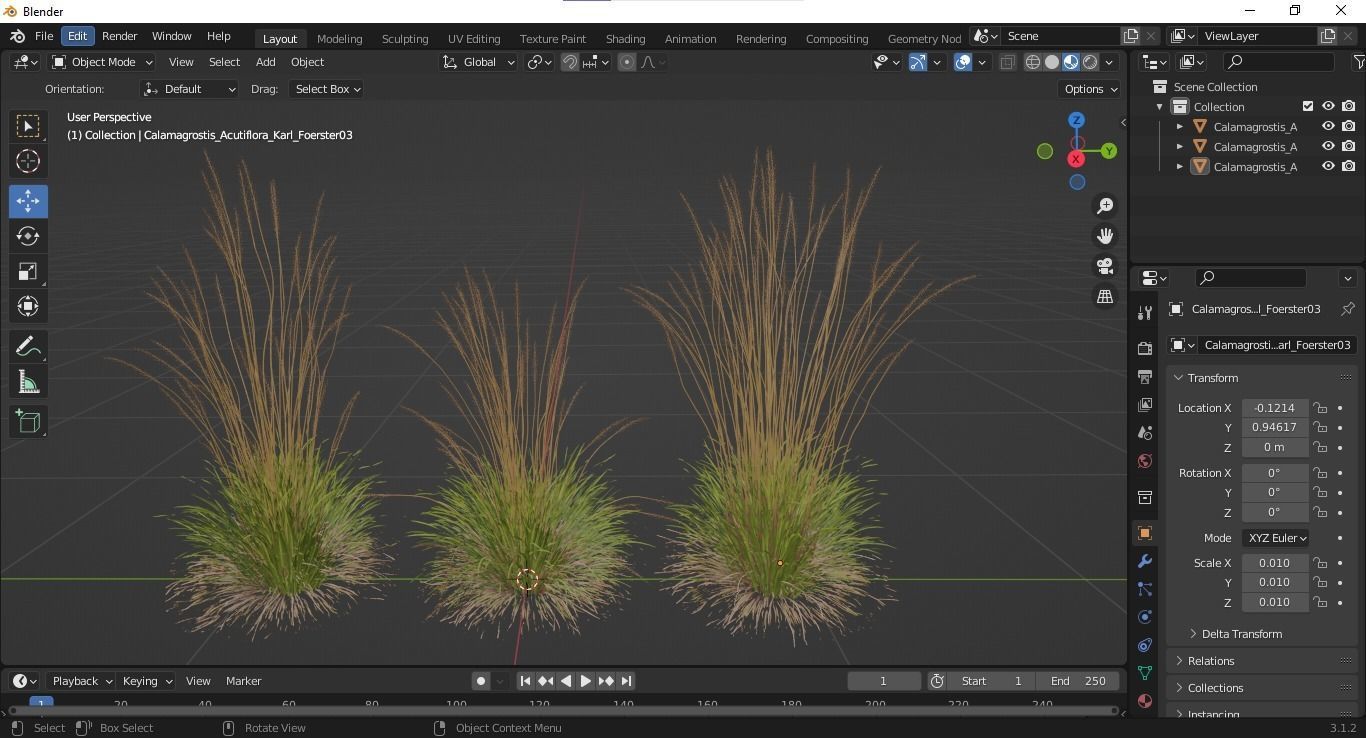1366x738 pixels.
Task: Toggle snapping magnet in header
Action: pos(570,62)
